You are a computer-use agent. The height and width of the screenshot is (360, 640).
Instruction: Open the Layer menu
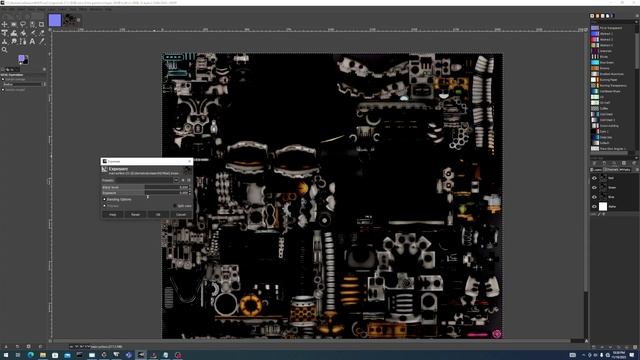point(52,9)
